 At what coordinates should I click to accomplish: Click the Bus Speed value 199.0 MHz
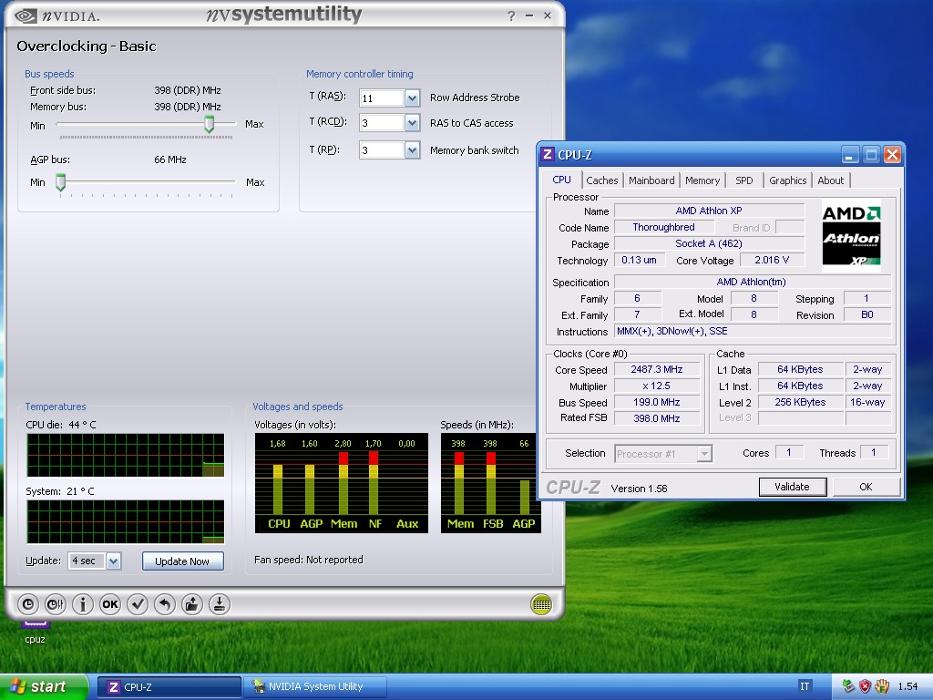click(656, 402)
